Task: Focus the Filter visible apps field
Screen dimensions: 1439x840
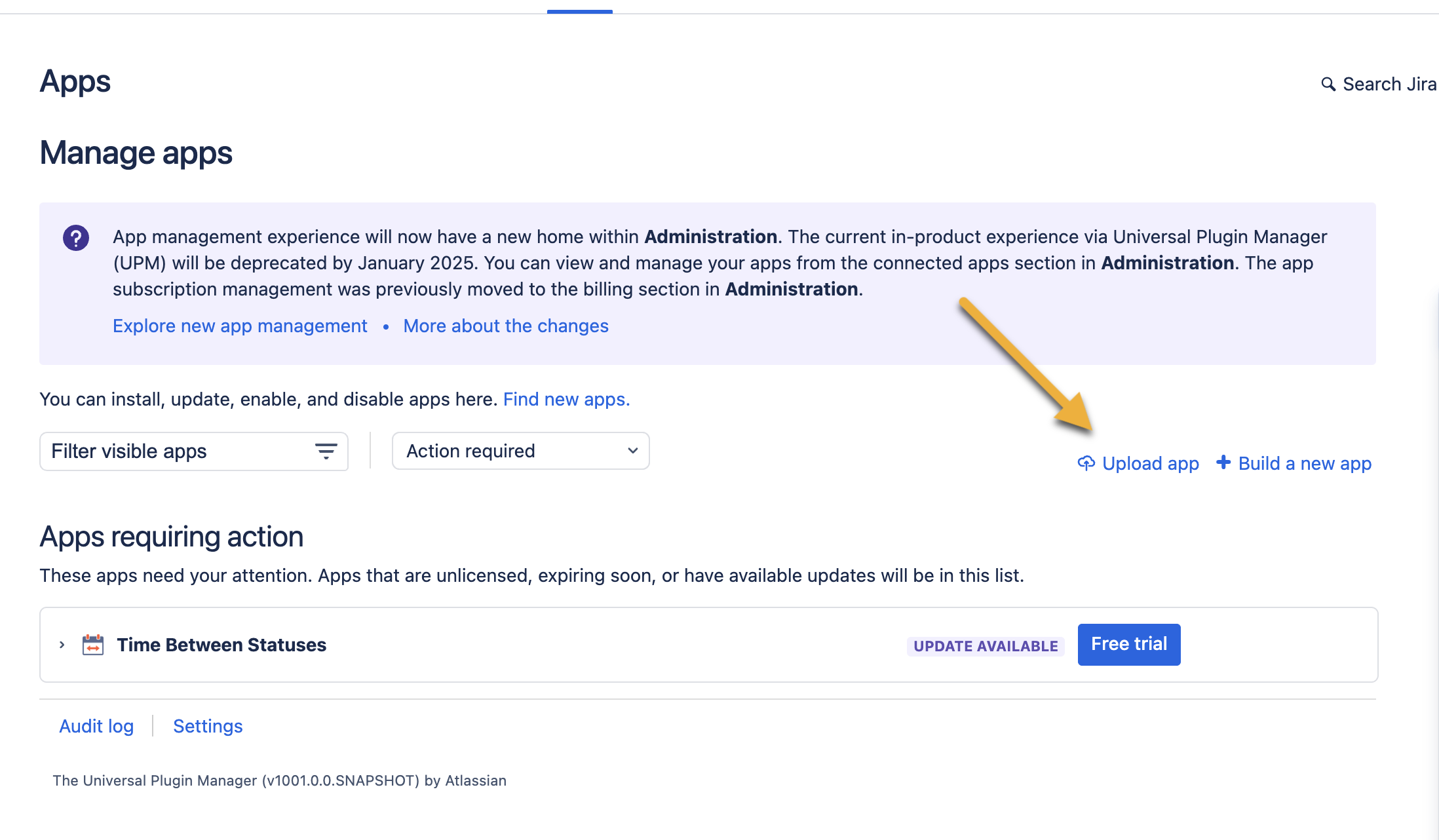Action: pos(177,451)
